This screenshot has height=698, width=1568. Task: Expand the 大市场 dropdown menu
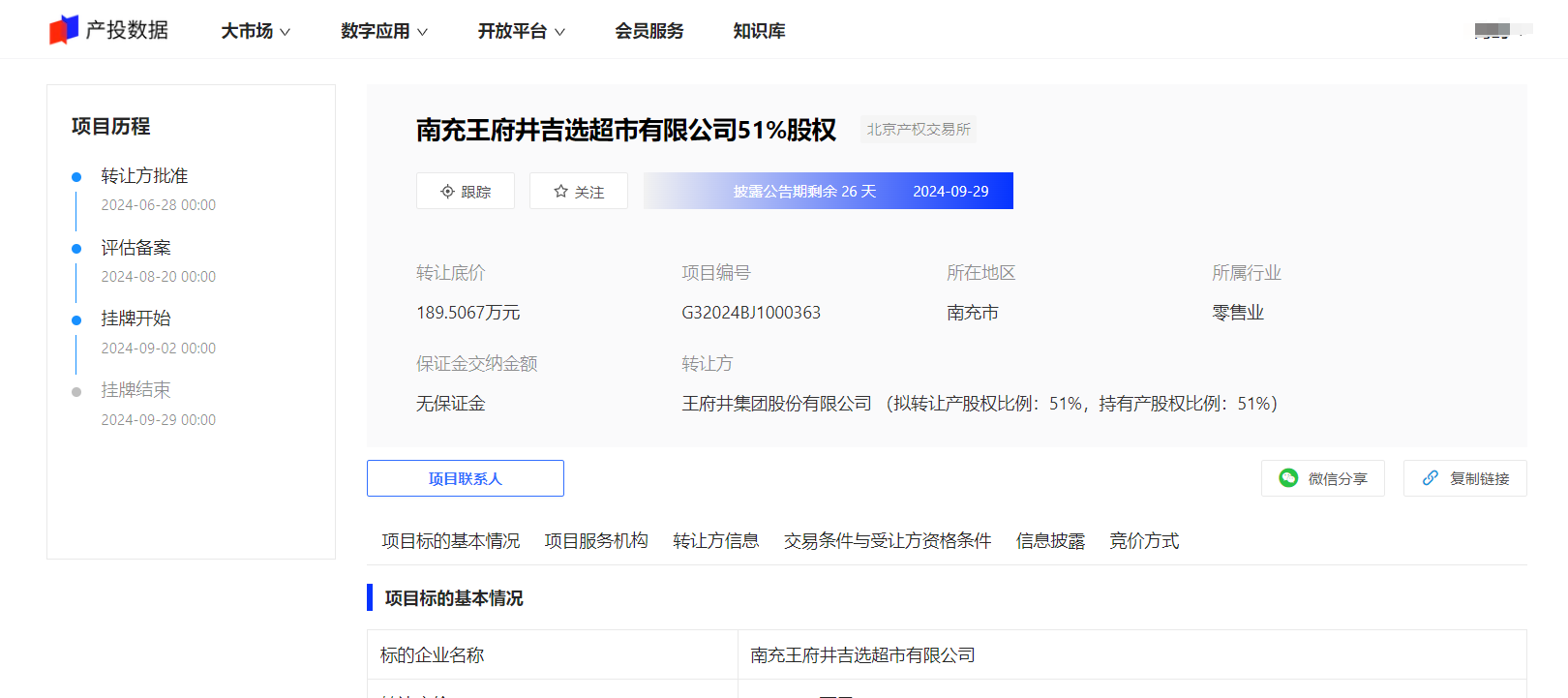pos(256,31)
